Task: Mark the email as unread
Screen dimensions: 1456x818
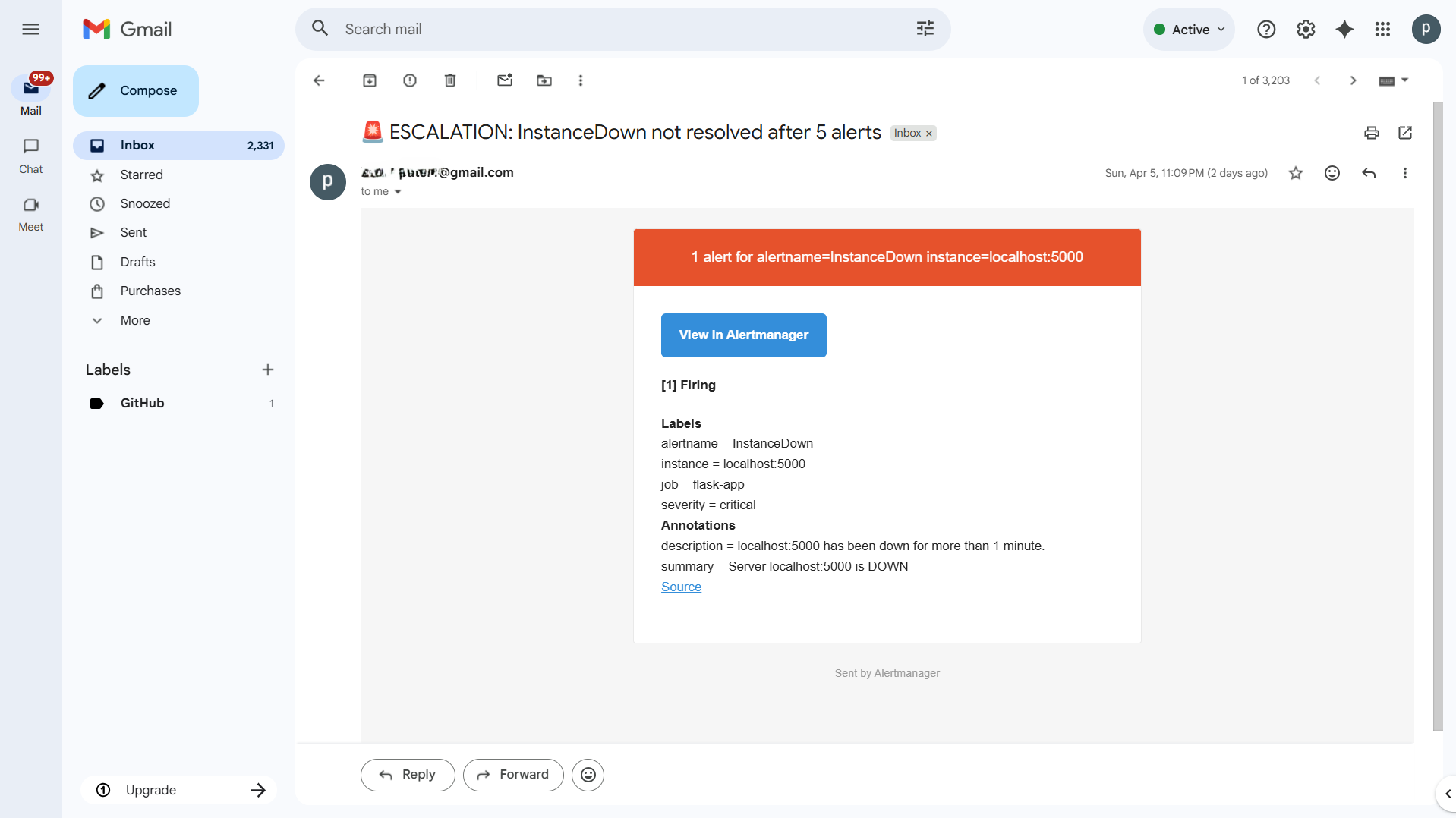Action: 505,80
